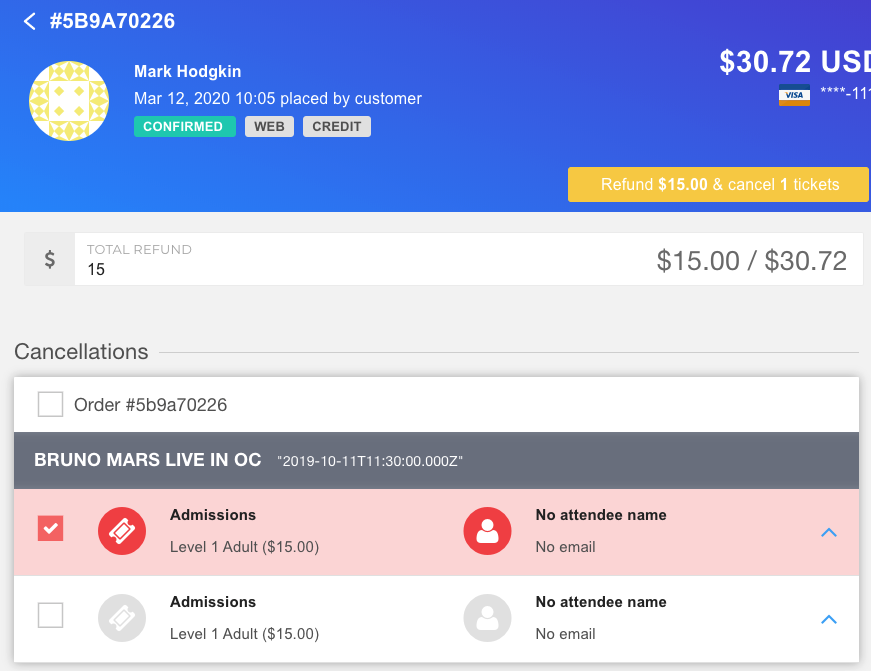The image size is (871, 671).
Task: Click Mark Hodgkin's yellow avatar
Action: [69, 101]
